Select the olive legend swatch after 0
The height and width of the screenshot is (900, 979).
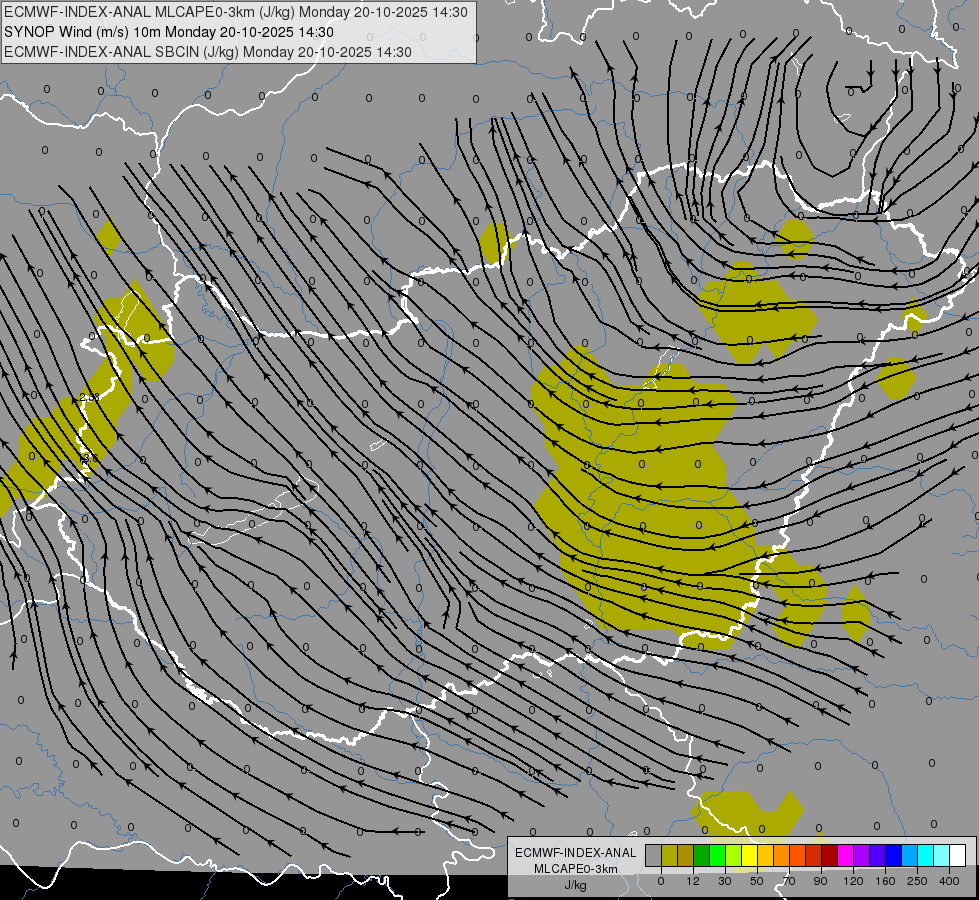point(669,855)
